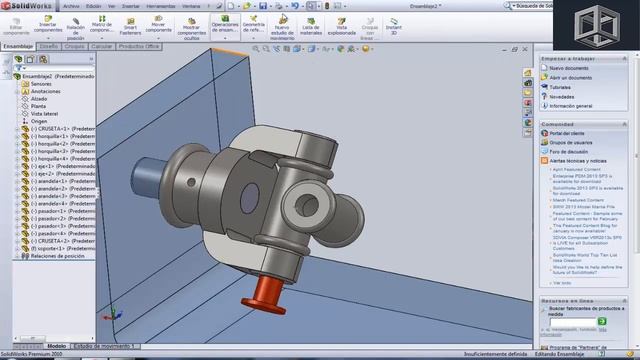Viewport: 640px width, 360px height.
Task: Click the Rebuild traffic light icon
Action: click(327, 6)
